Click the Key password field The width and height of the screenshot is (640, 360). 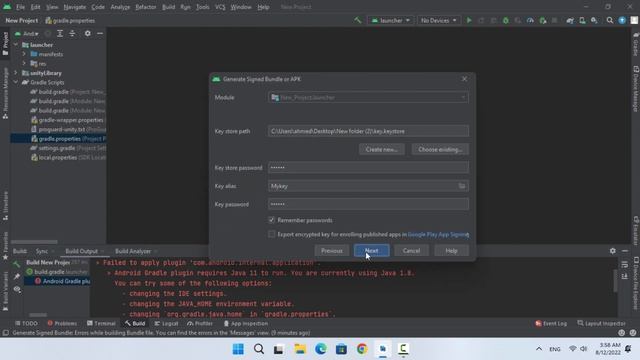(x=368, y=204)
